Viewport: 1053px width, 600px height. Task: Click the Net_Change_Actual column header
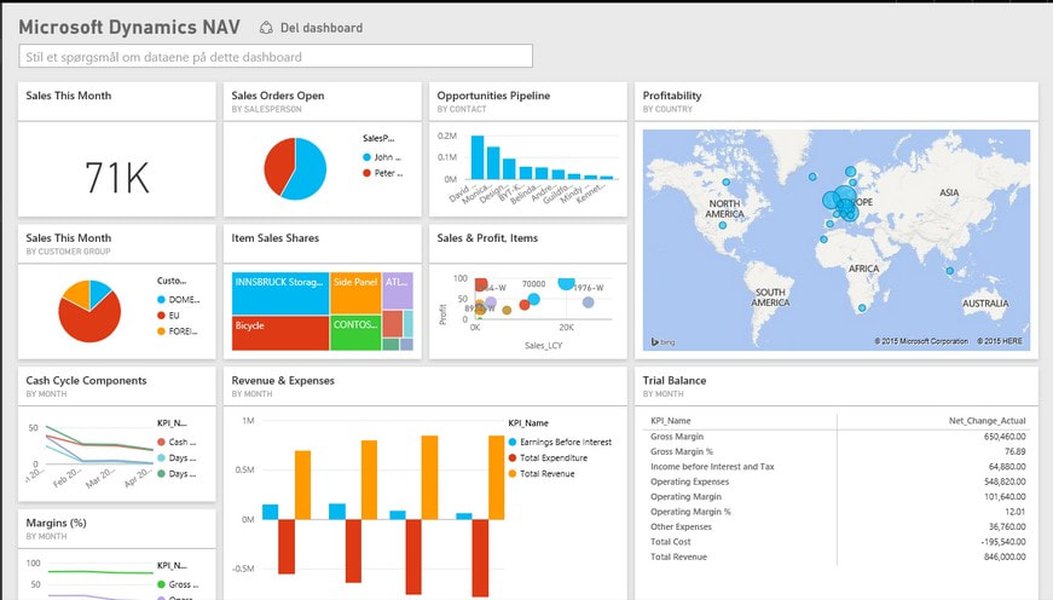tap(987, 421)
